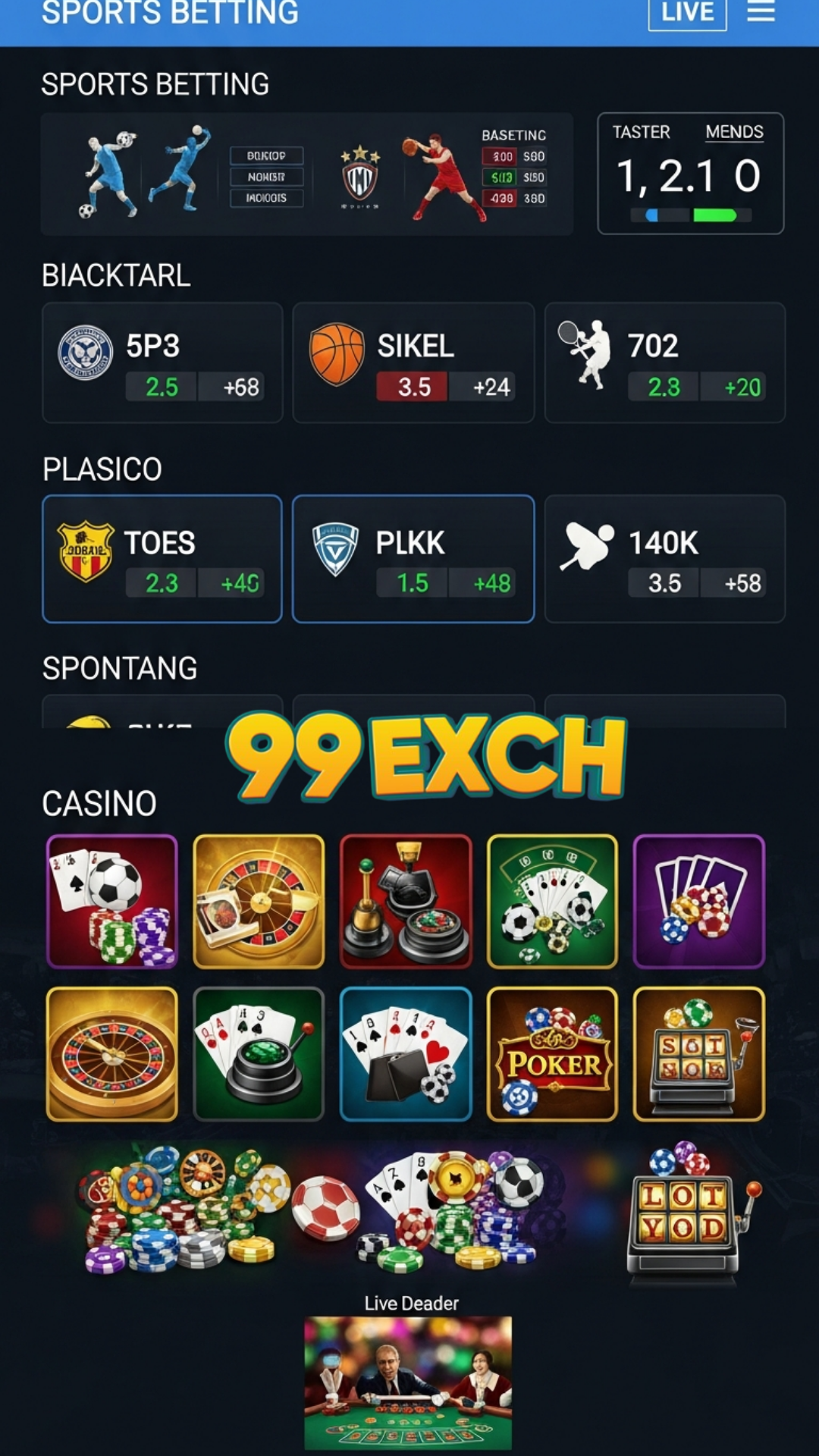Select the 1.5 odds on PLKK

[413, 583]
